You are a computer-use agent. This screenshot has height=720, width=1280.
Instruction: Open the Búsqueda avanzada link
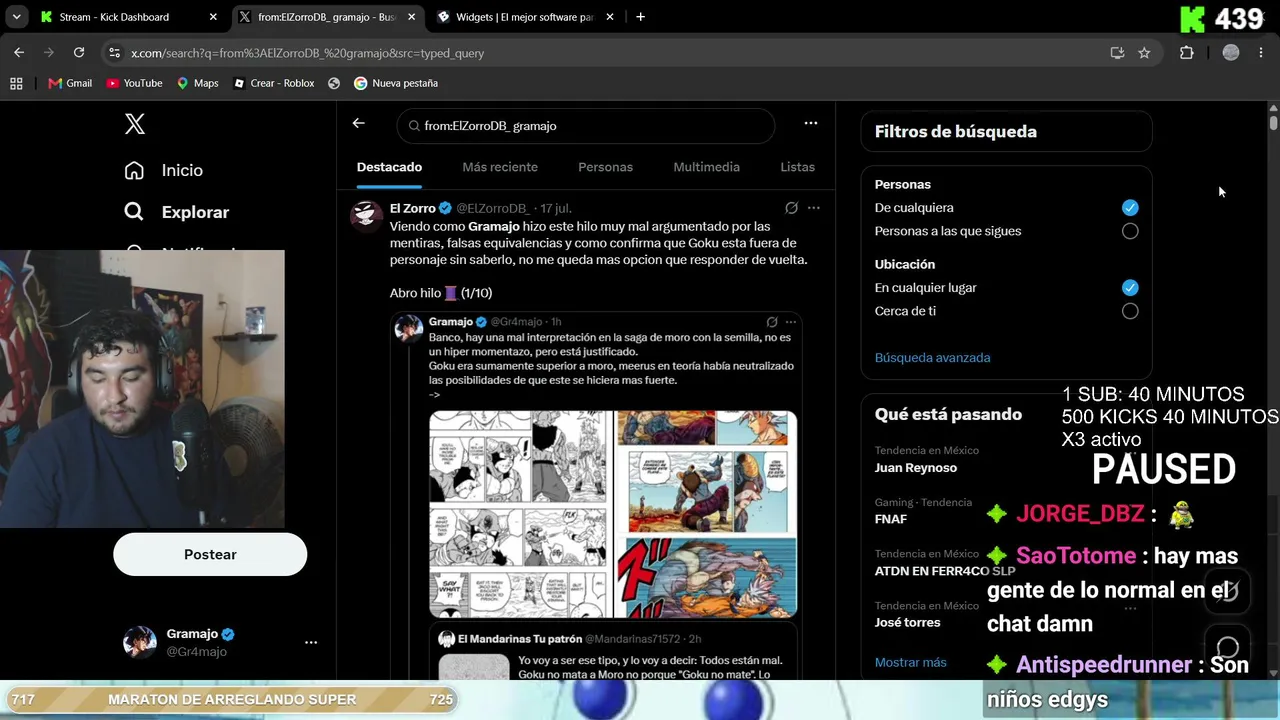[932, 357]
